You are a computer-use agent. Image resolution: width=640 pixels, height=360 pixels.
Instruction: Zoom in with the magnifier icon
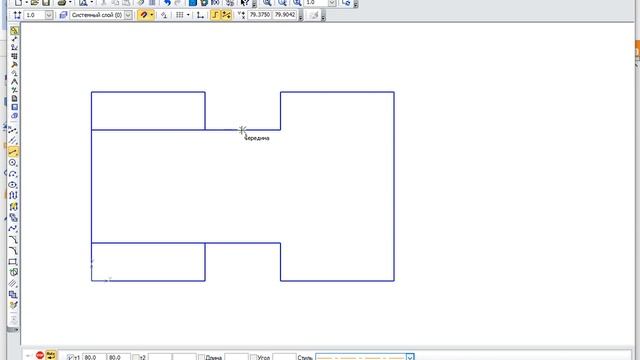pos(267,3)
